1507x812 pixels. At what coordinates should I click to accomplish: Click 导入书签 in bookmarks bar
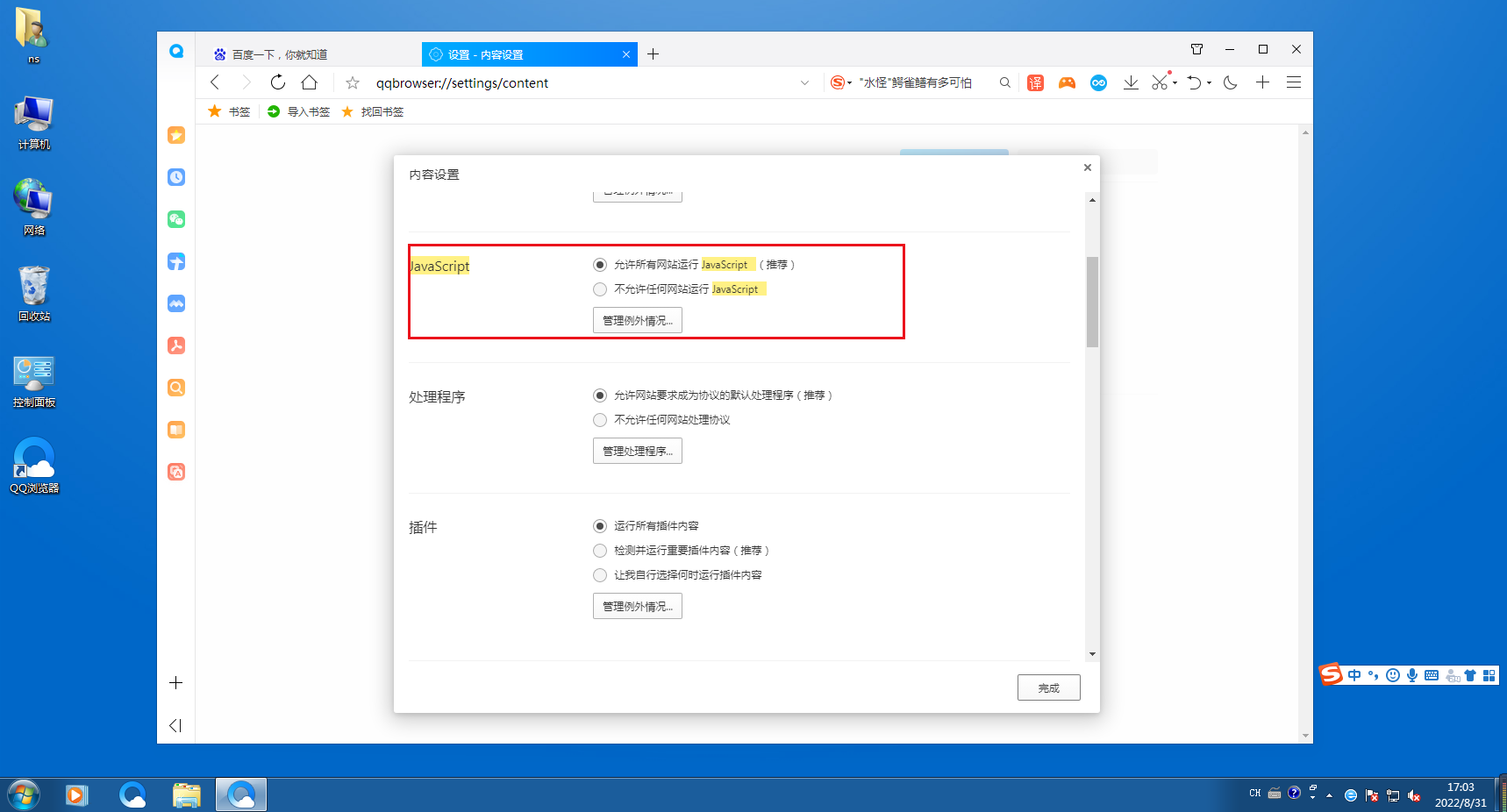(299, 111)
